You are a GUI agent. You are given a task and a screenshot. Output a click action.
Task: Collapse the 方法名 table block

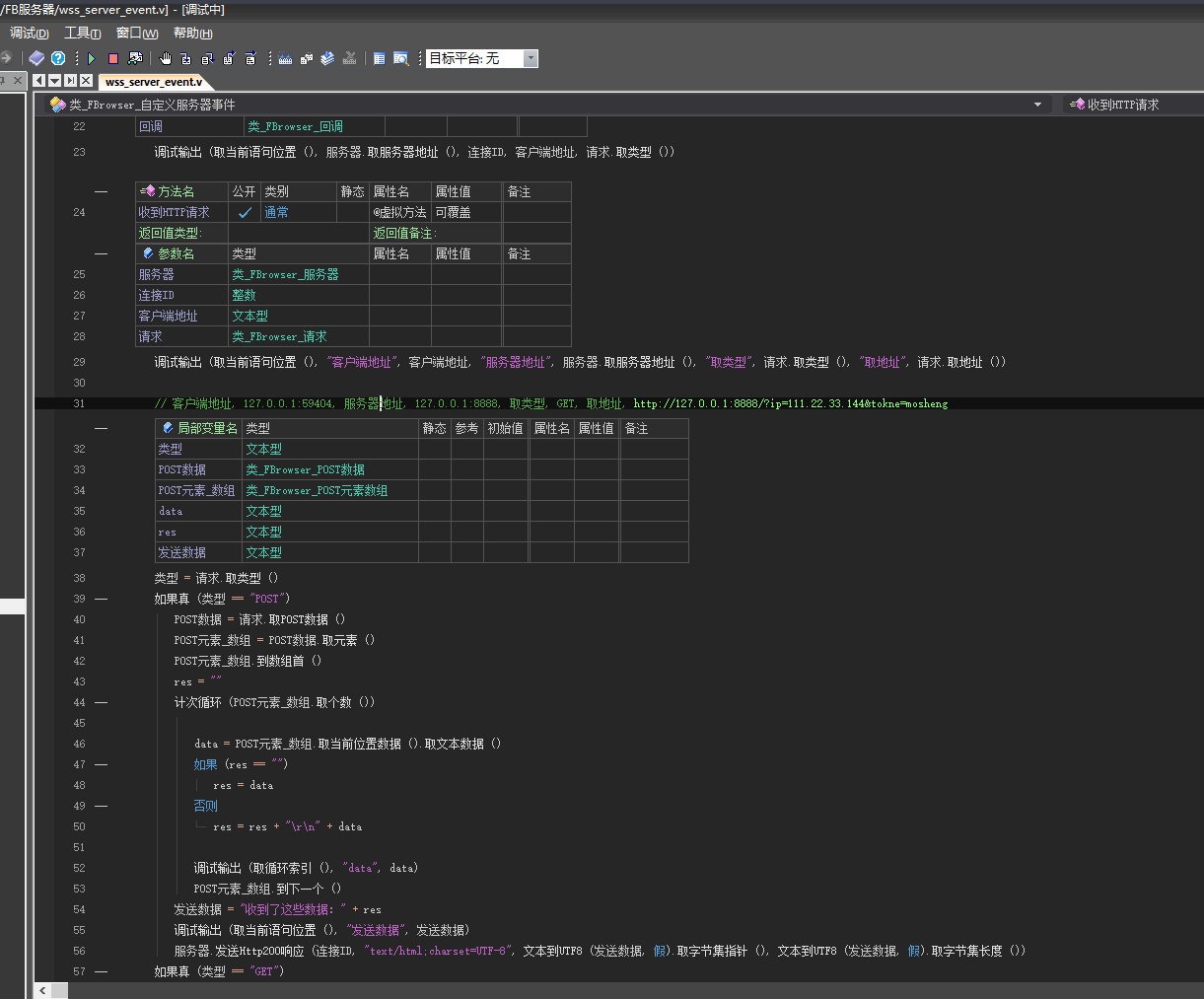(102, 191)
